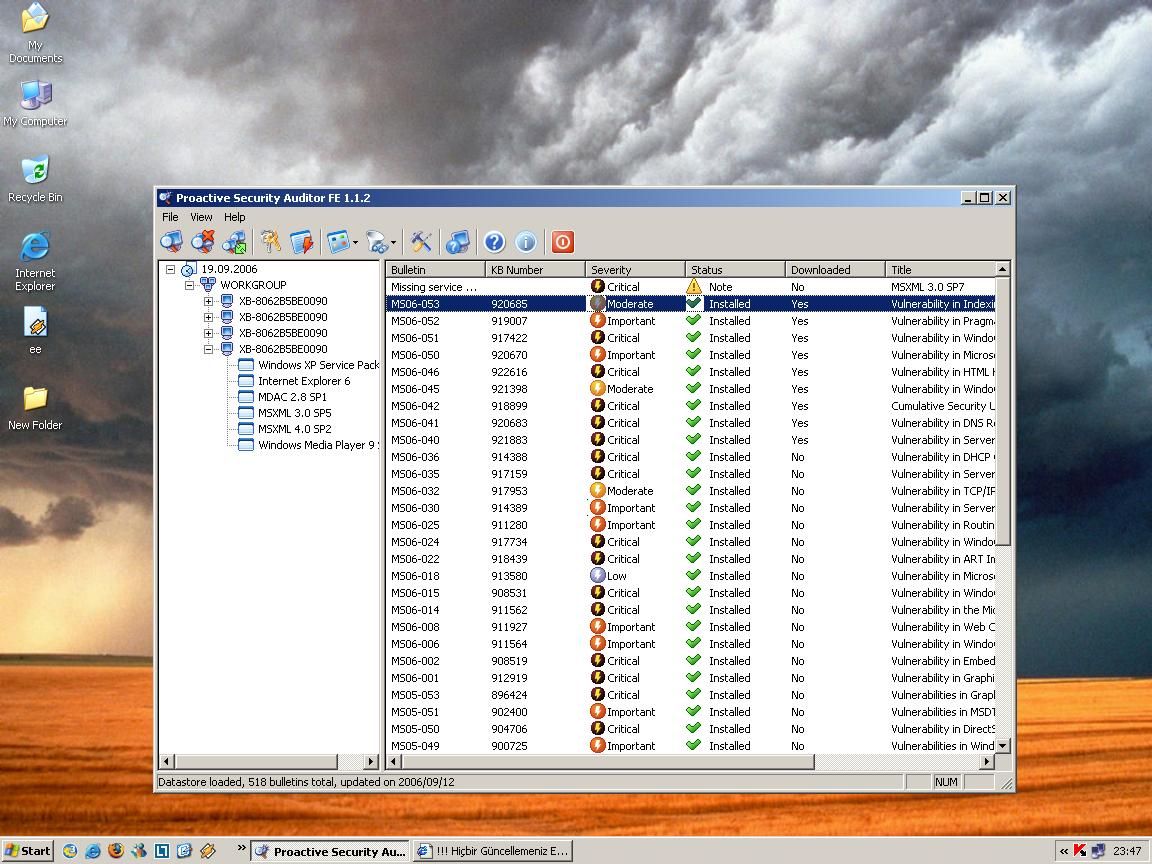Click the warning Note status icon
The image size is (1152, 864).
[x=694, y=287]
